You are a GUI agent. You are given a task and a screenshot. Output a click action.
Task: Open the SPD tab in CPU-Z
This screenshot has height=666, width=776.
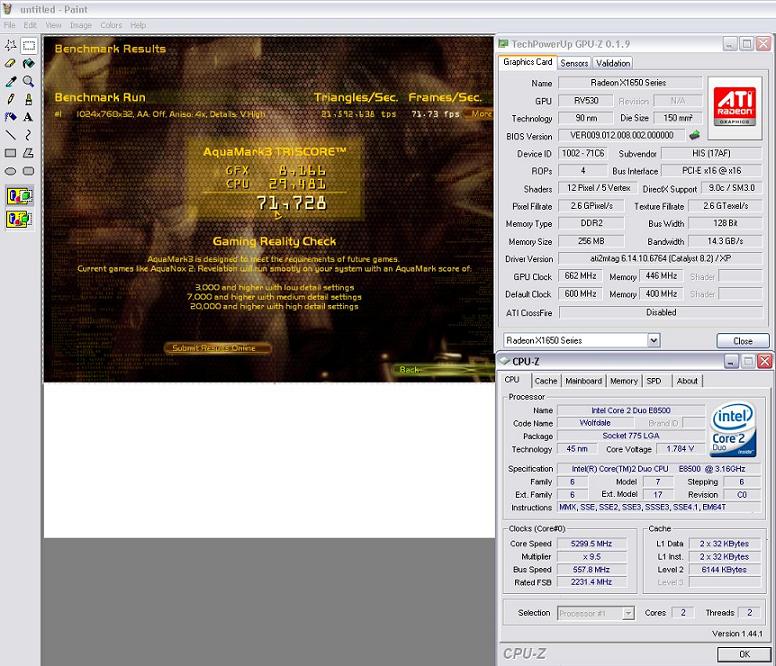click(x=654, y=381)
